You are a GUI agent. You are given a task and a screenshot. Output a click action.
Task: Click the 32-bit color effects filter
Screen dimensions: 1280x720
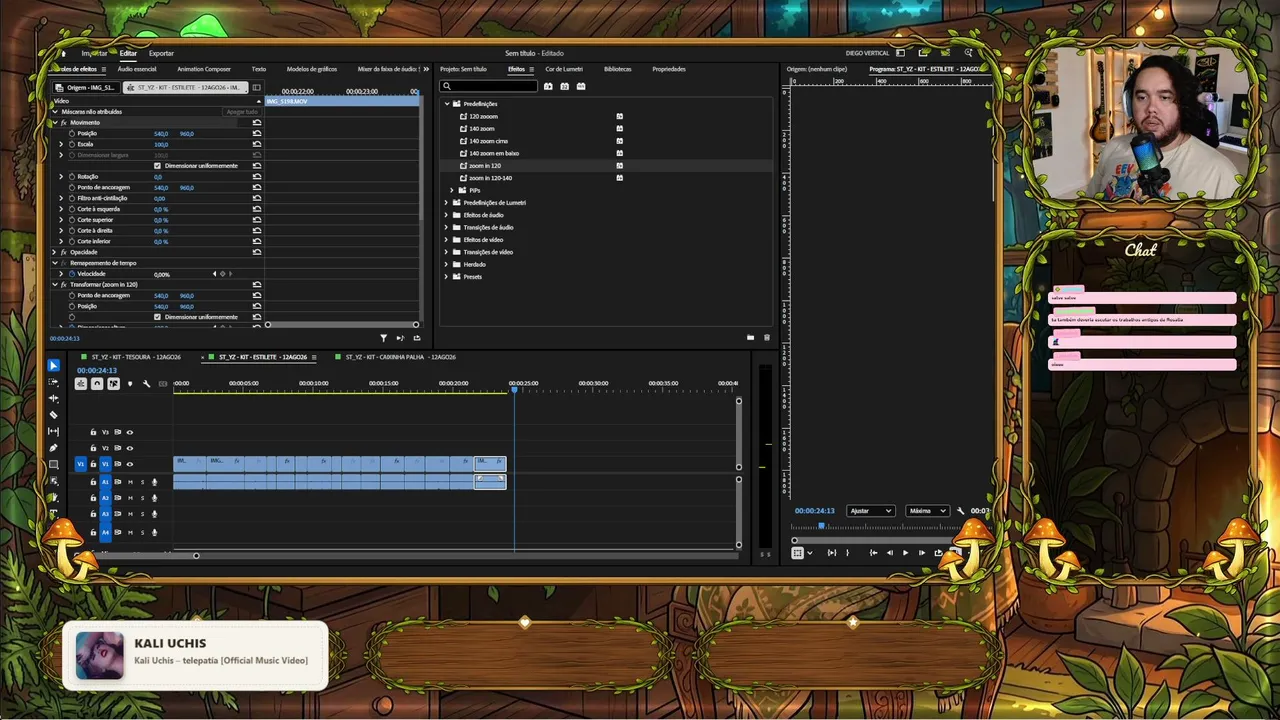click(564, 86)
